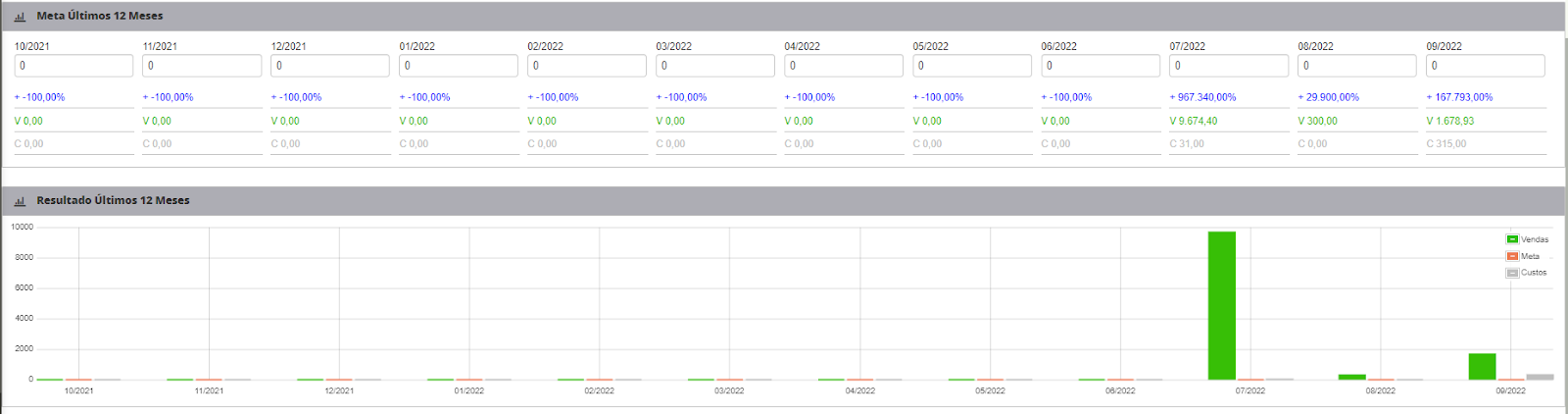Select the percentage + 29.900,00%
This screenshot has height=414, width=1568.
click(1328, 97)
